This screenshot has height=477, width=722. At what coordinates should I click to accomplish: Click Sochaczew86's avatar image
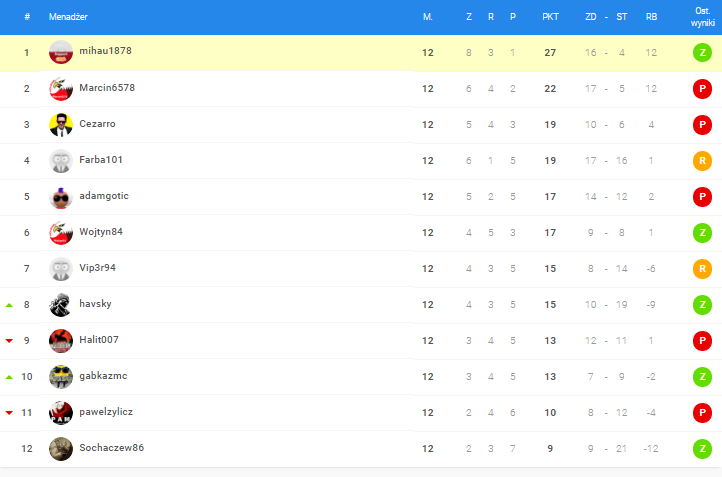point(61,448)
